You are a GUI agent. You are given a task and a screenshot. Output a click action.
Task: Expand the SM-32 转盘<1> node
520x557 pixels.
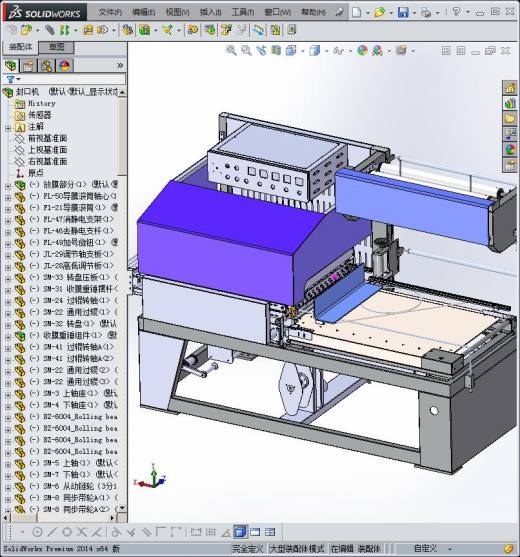[x=8, y=325]
